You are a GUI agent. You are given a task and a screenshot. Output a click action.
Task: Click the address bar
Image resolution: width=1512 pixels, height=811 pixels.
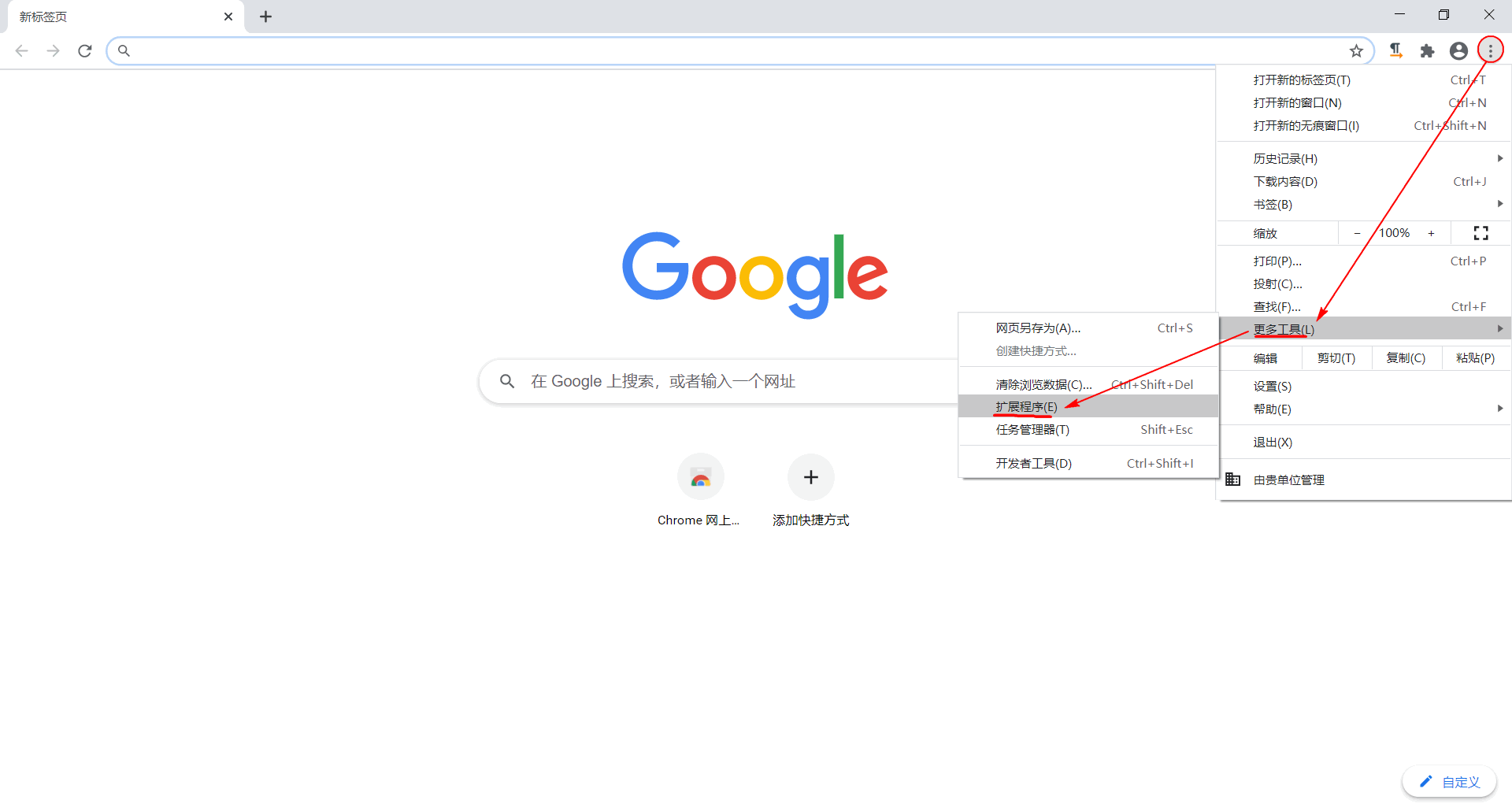(x=740, y=51)
